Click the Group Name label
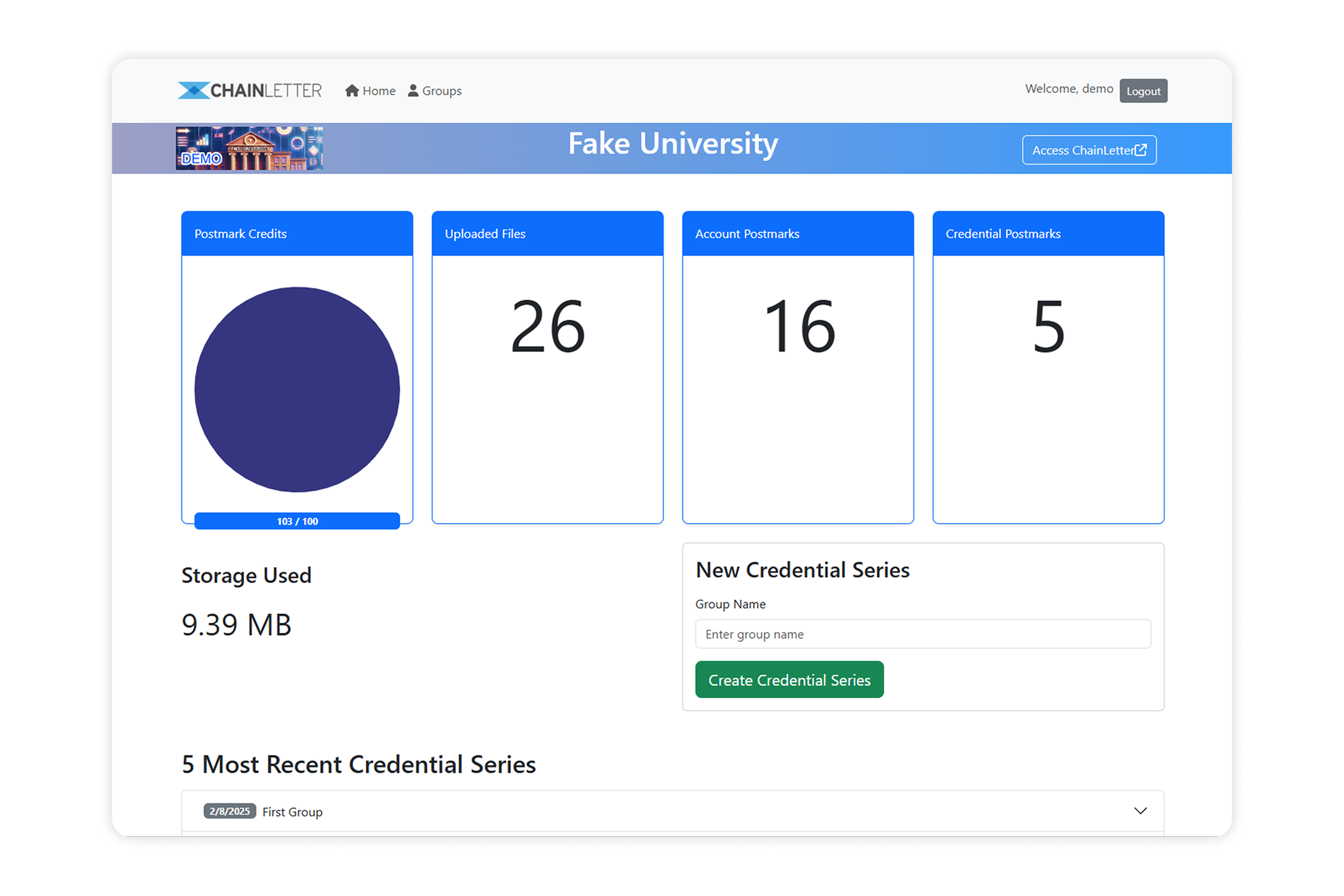 (730, 604)
